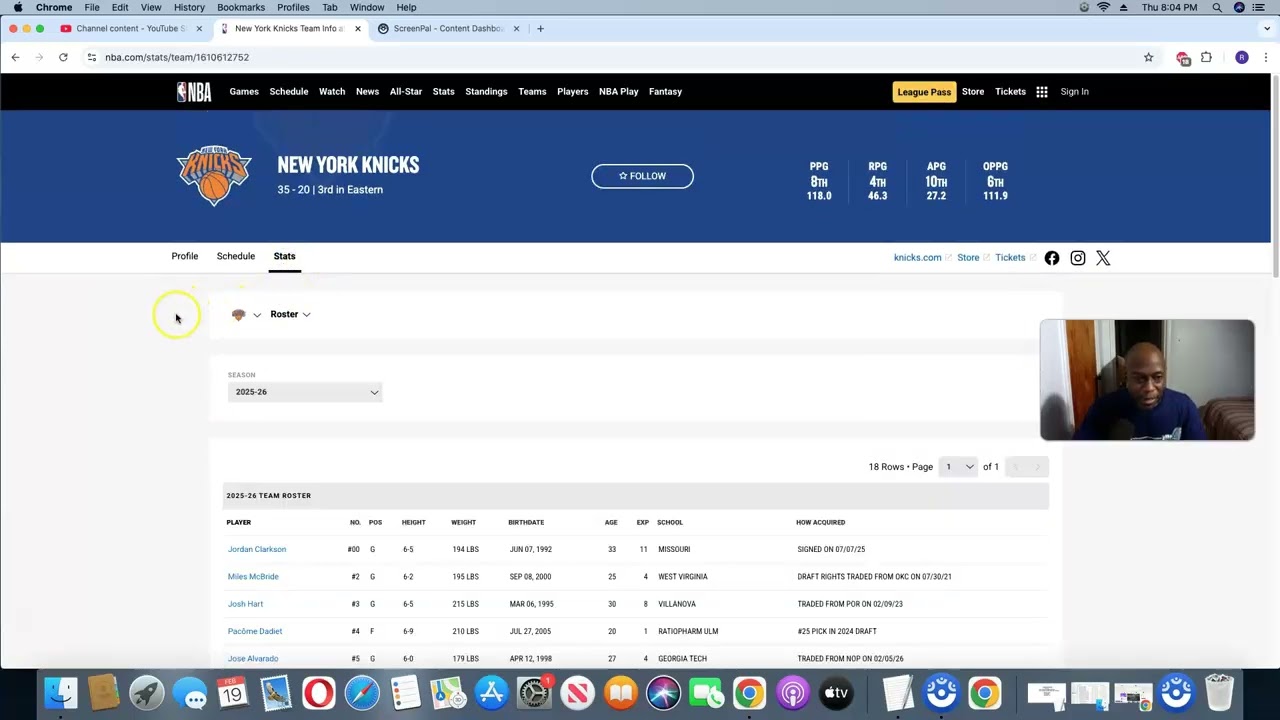
Task: Open the Season 2025-26 dropdown
Action: pos(305,392)
